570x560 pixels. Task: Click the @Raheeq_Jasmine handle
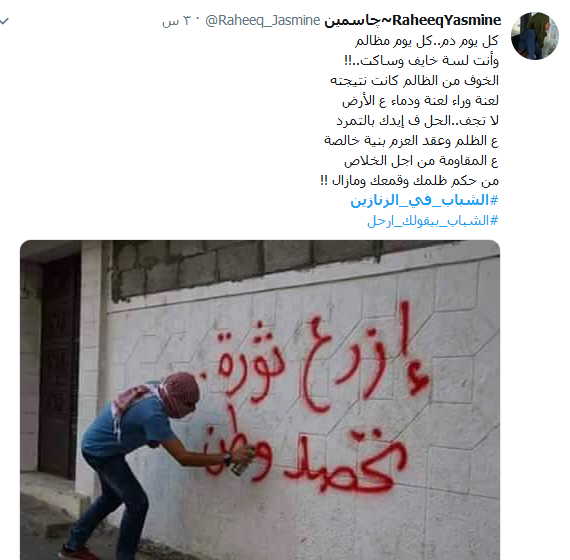(262, 20)
